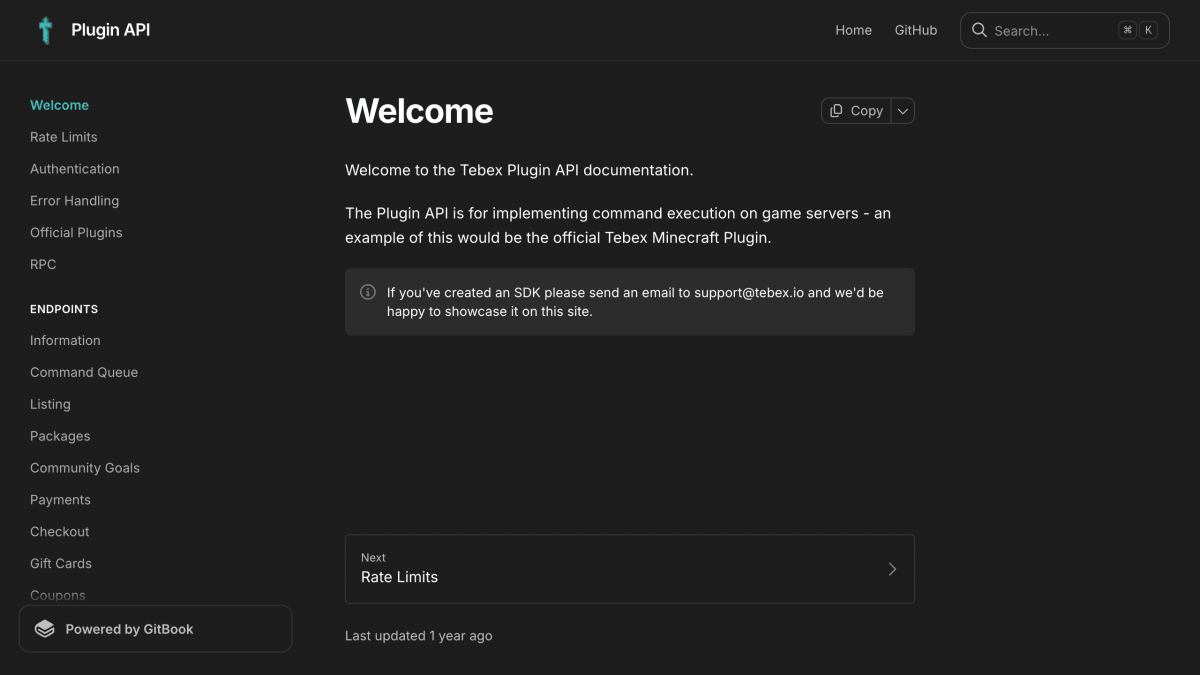Open Rate Limits in the sidebar
The width and height of the screenshot is (1200, 675).
[x=64, y=137]
